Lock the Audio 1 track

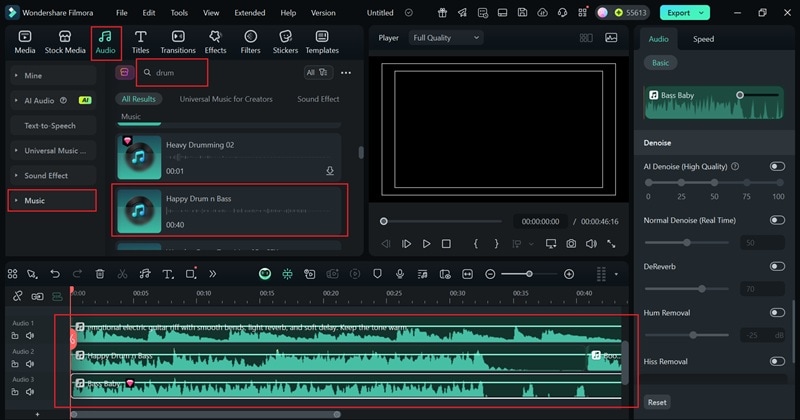point(15,335)
